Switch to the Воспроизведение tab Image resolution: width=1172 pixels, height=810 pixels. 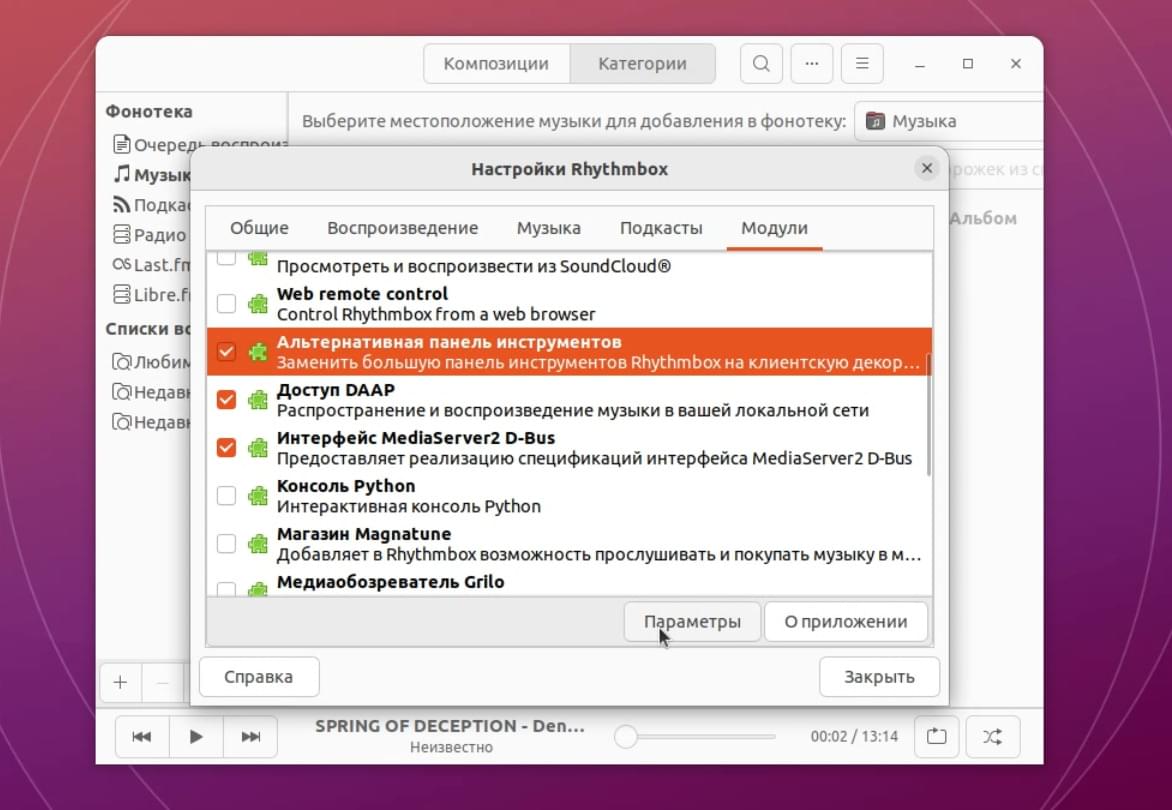pyautogui.click(x=402, y=228)
